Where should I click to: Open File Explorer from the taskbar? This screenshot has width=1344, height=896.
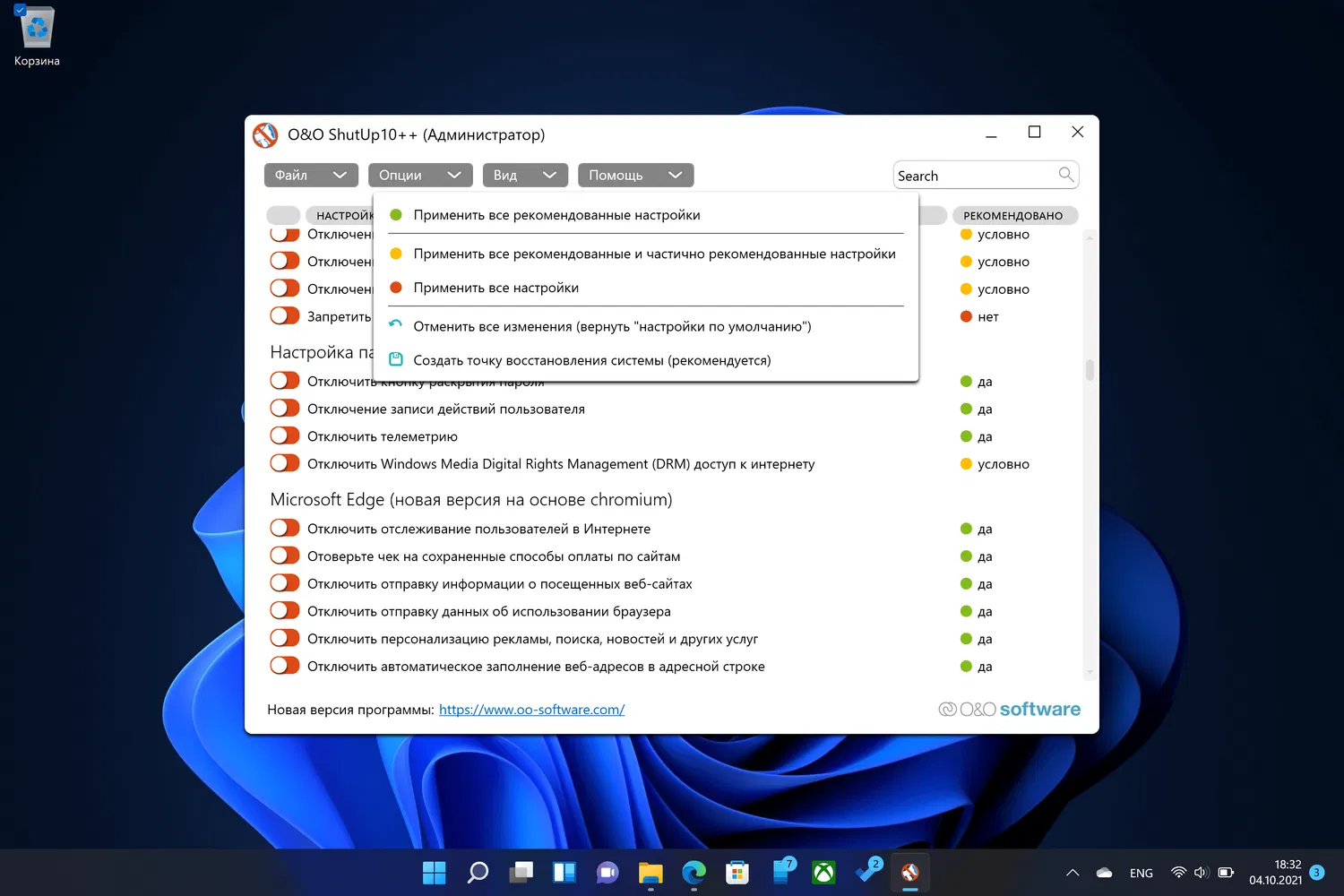[650, 872]
